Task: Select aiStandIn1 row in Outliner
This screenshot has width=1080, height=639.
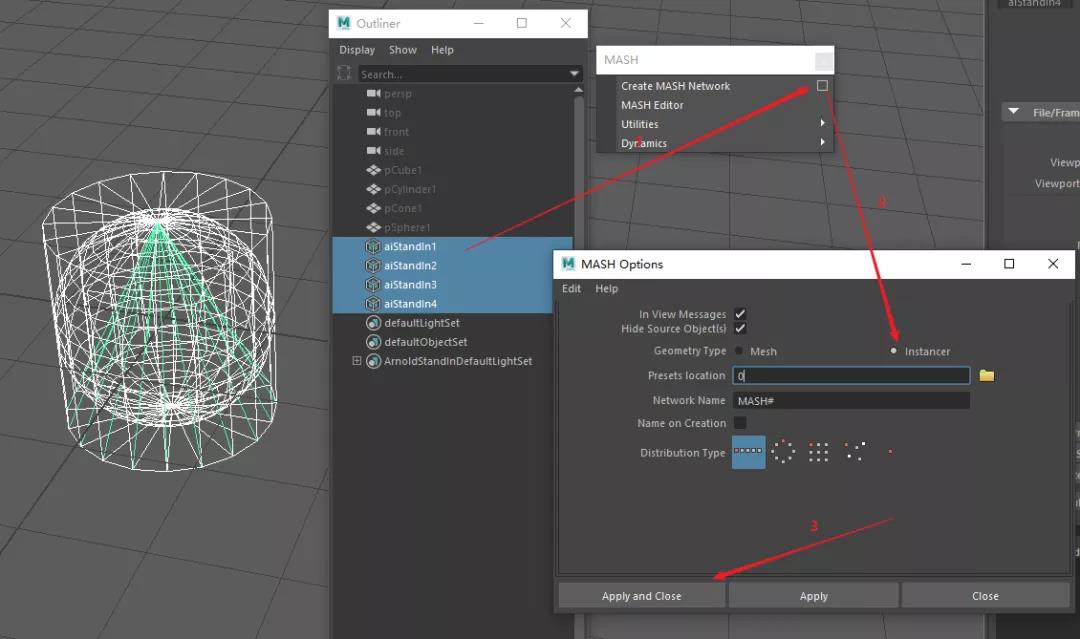Action: pos(452,246)
